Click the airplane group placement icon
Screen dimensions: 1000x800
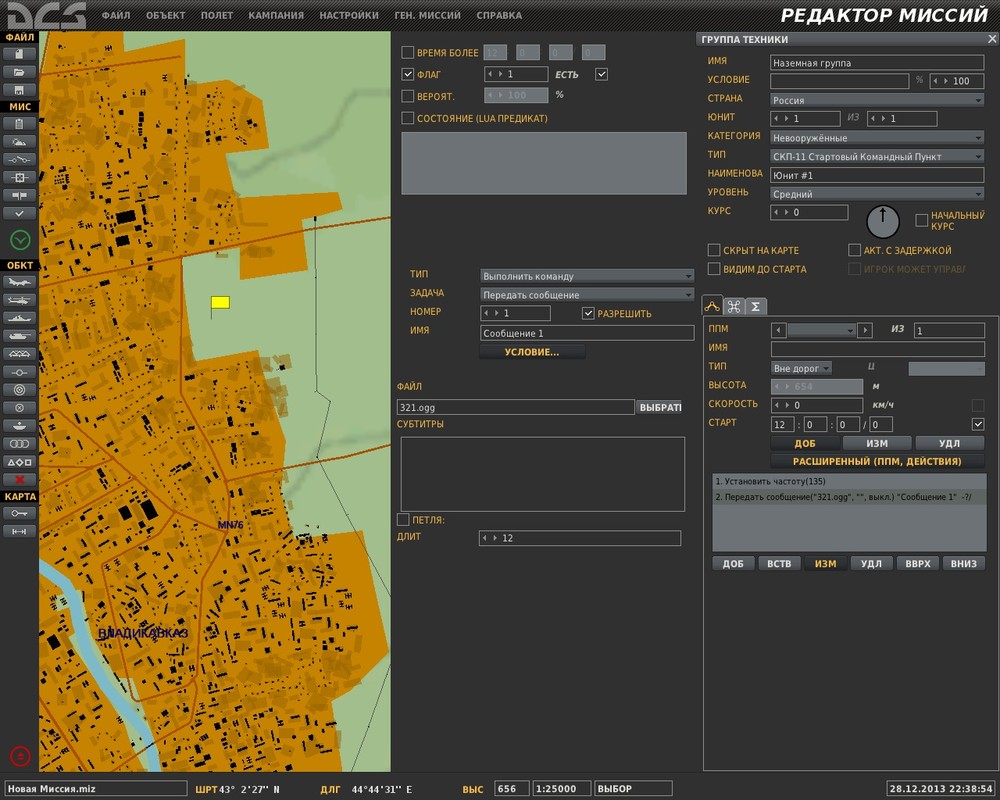[x=20, y=282]
